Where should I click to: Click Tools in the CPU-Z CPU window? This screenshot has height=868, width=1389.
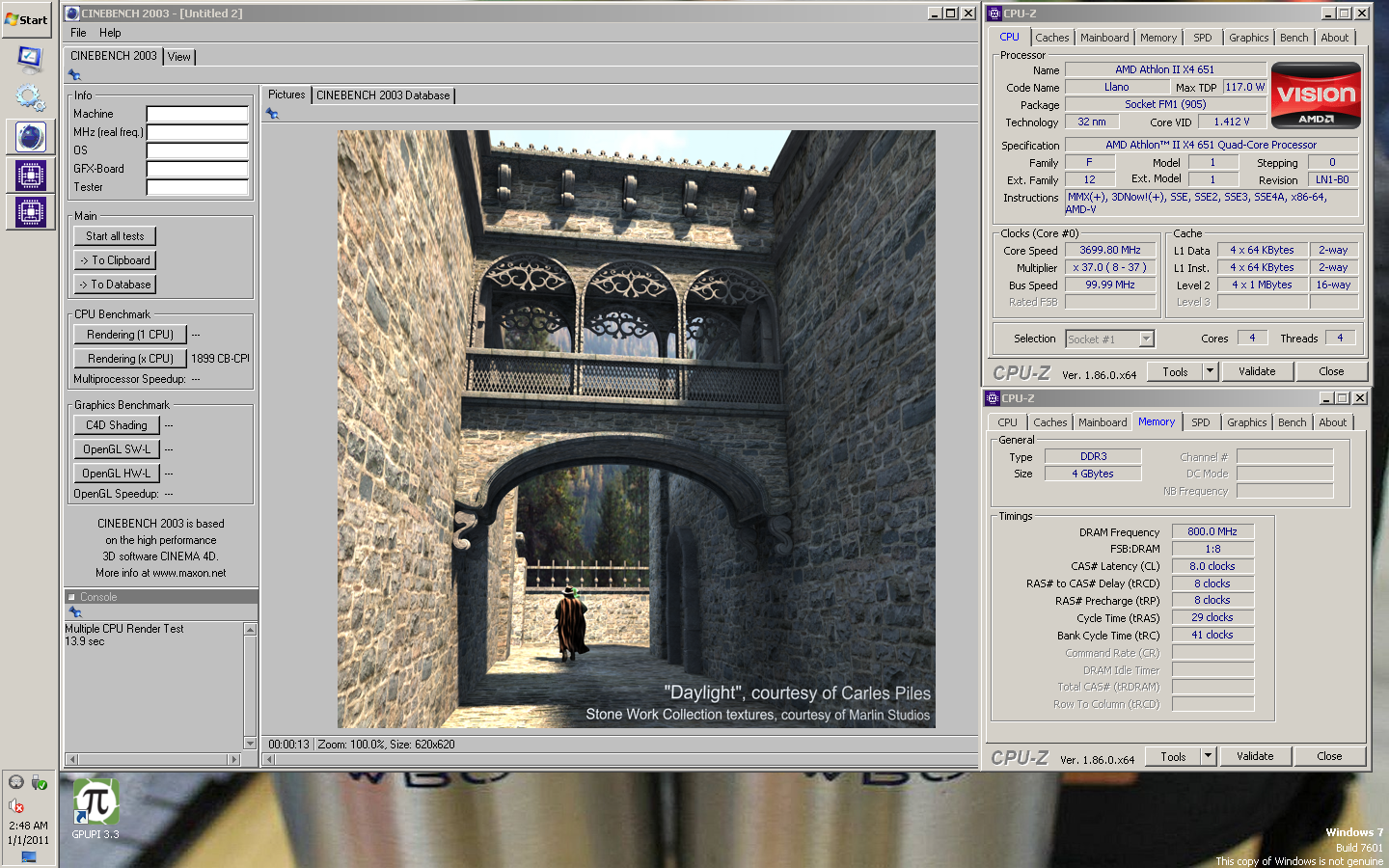(1175, 371)
